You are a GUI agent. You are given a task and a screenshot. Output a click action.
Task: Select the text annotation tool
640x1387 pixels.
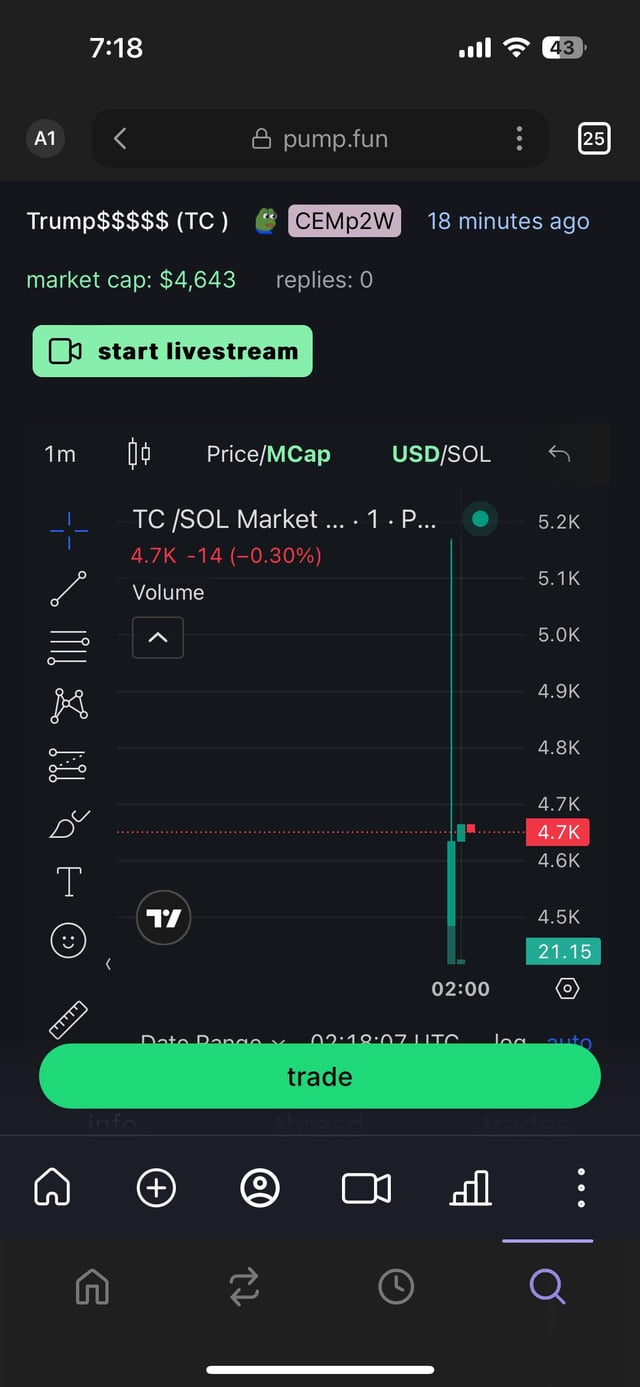(68, 882)
